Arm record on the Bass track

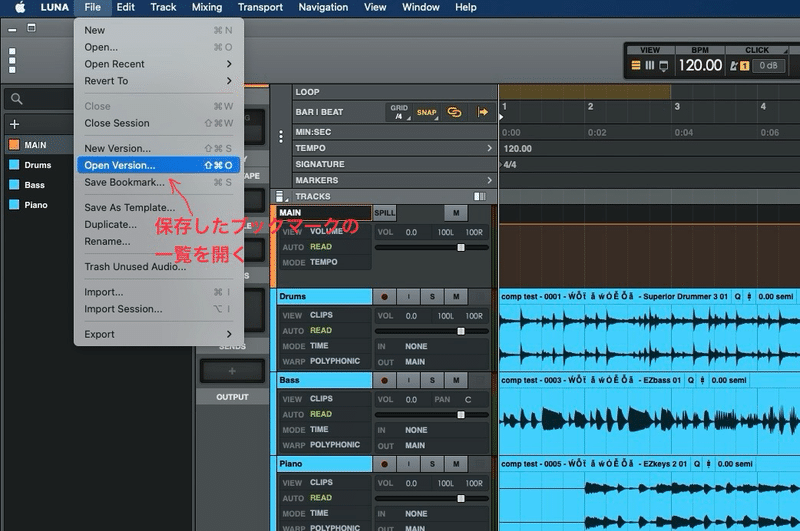click(384, 380)
